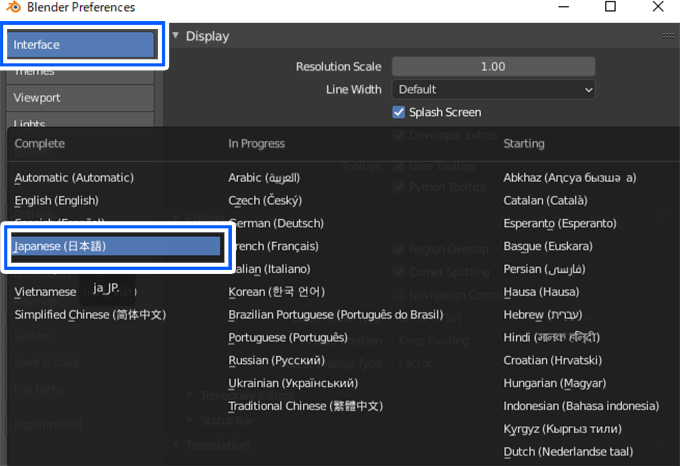This screenshot has width=680, height=466.
Task: Select Abkhaz language option
Action: 570,178
